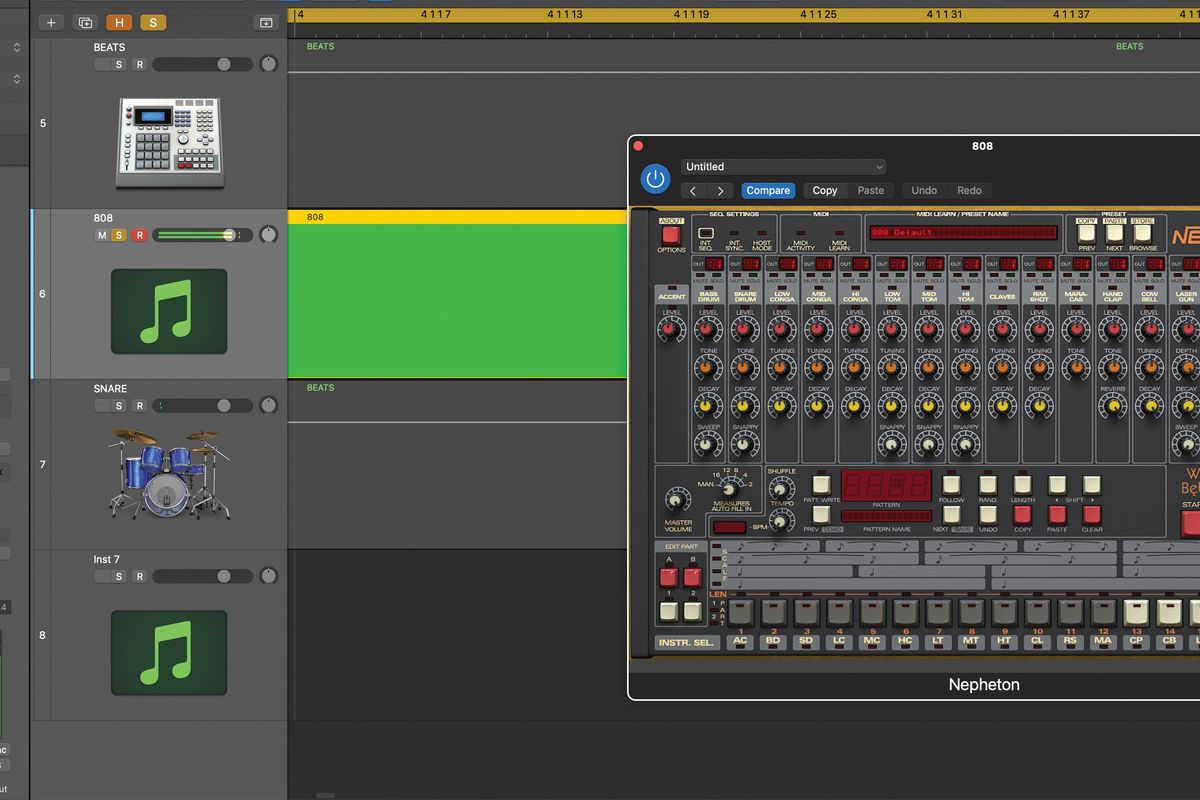Screen dimensions: 1200x800
Task: Click the Undo button in the plugin header
Action: [922, 190]
